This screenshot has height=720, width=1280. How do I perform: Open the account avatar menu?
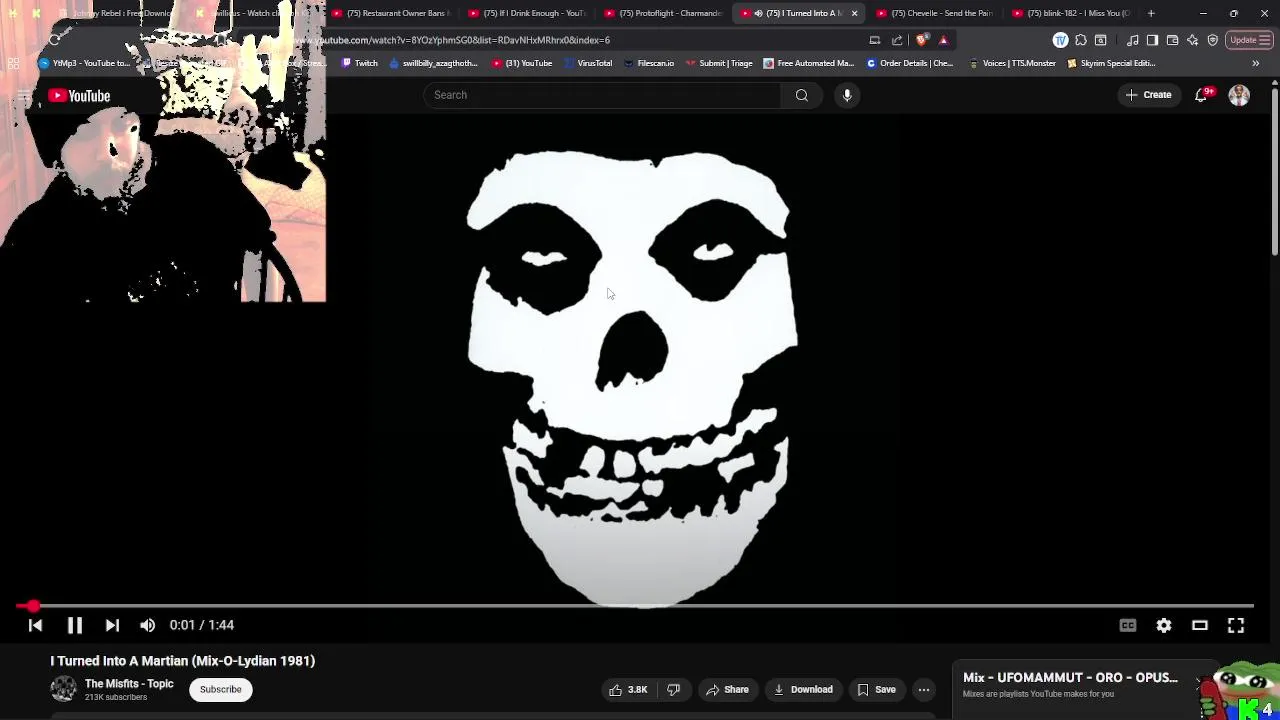click(1239, 95)
